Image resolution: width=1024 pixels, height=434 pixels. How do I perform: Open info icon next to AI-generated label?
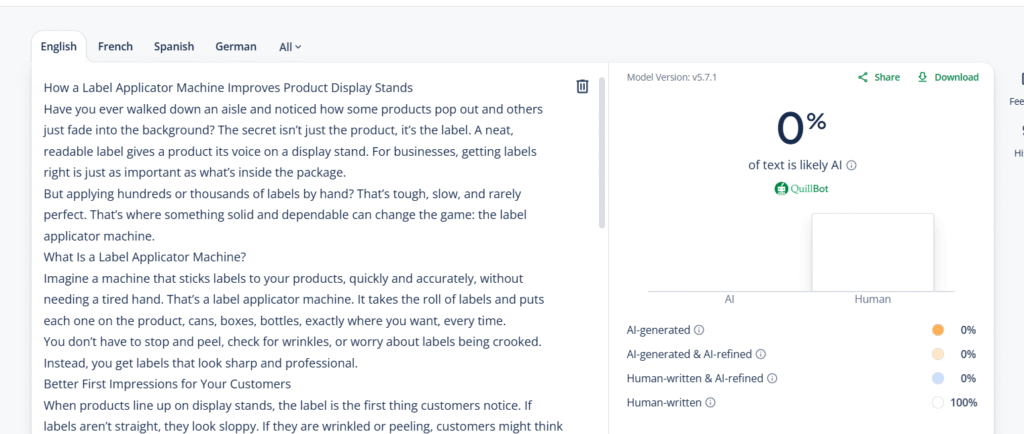(699, 330)
